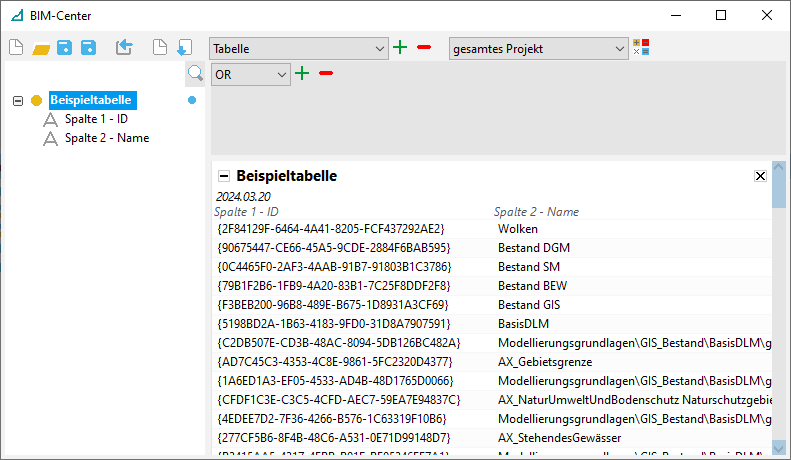Select Spalte 1 - ID in the tree
The height and width of the screenshot is (460, 791).
(x=96, y=119)
